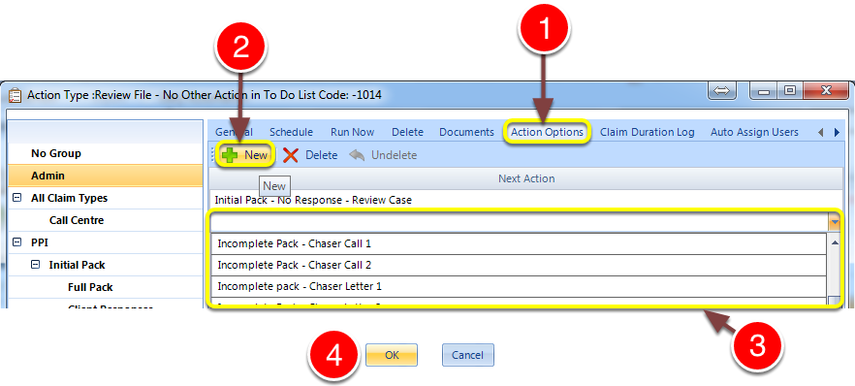
Task: Click the green plus New icon
Action: tap(231, 155)
